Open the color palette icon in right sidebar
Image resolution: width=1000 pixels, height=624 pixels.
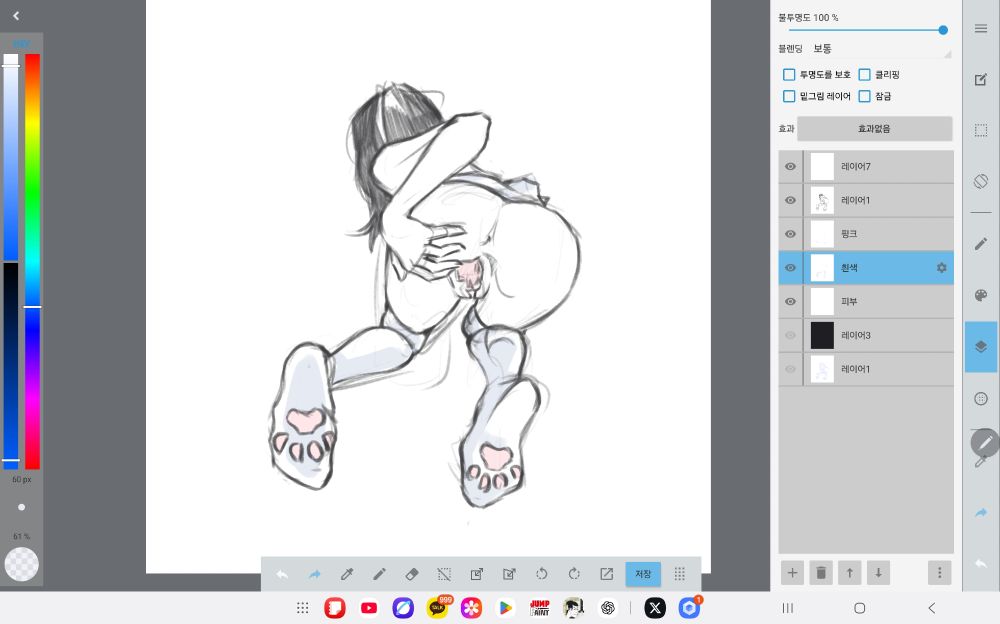click(981, 295)
